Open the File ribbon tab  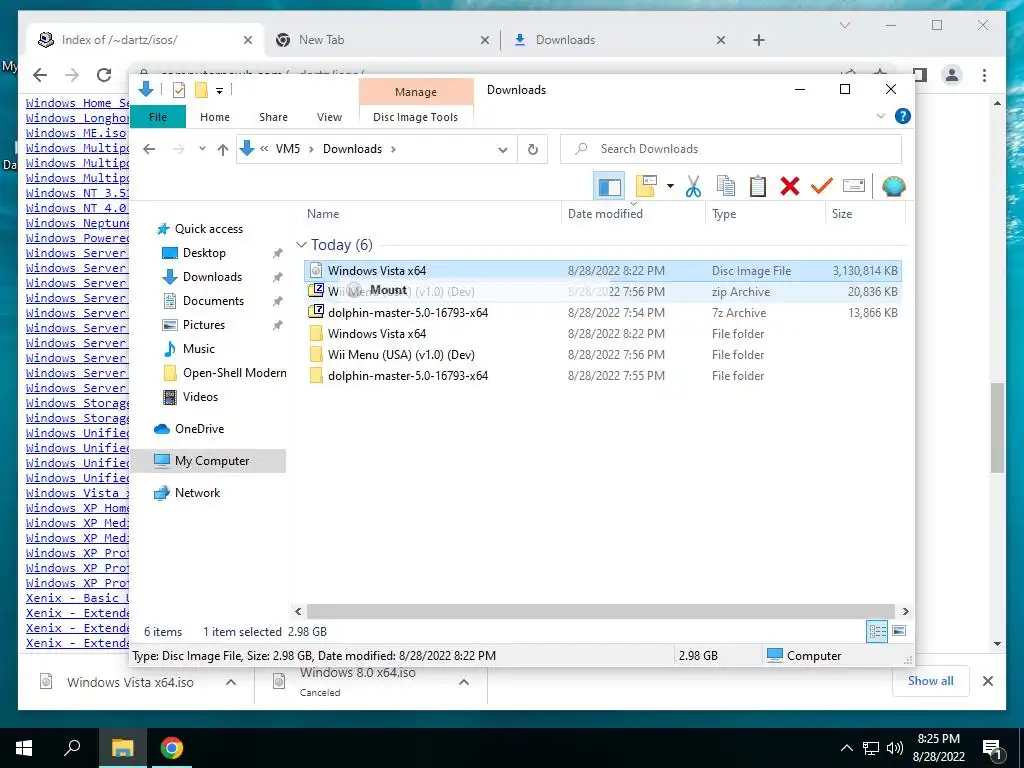pos(158,117)
